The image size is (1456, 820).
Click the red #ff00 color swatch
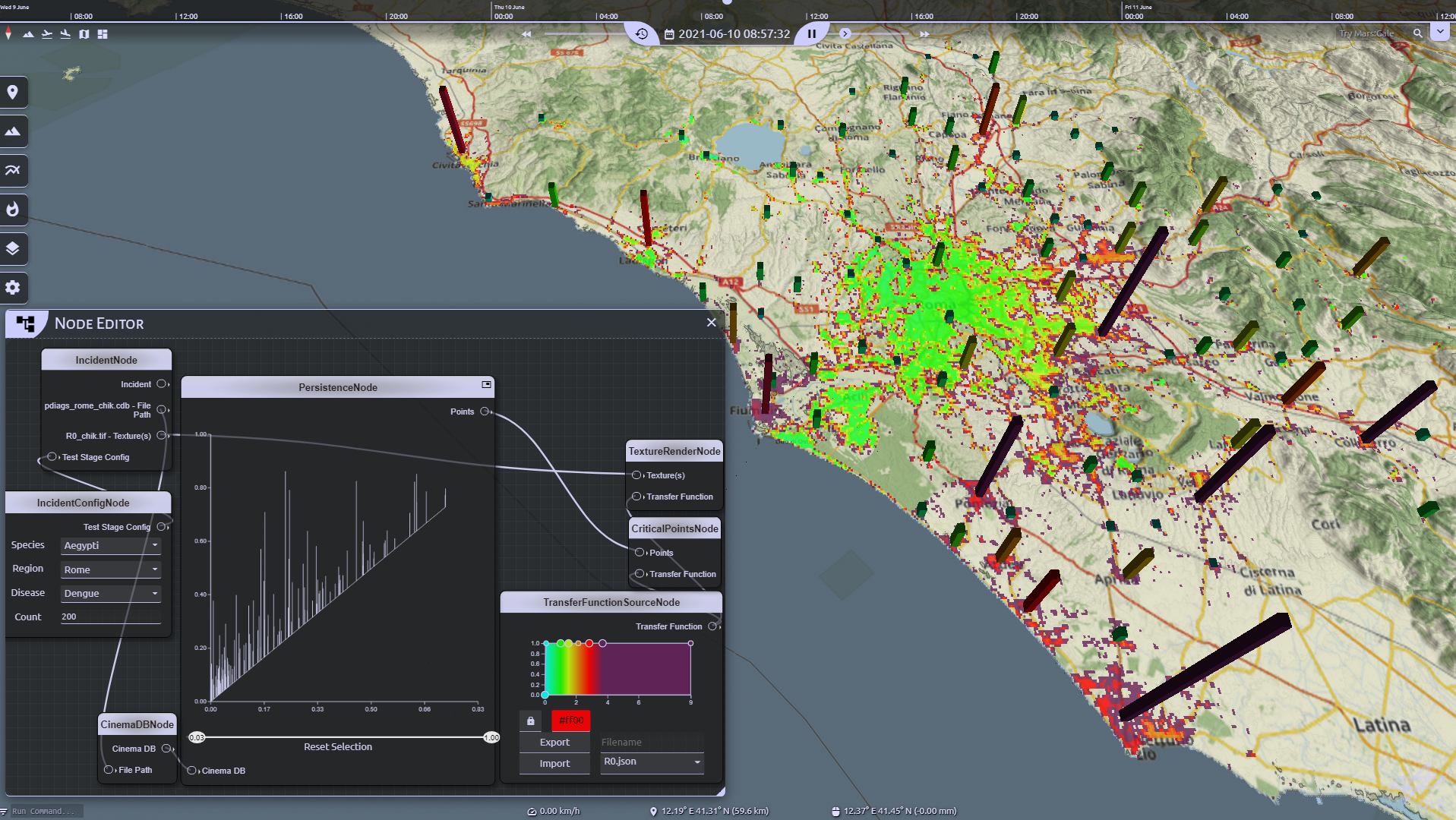[571, 721]
